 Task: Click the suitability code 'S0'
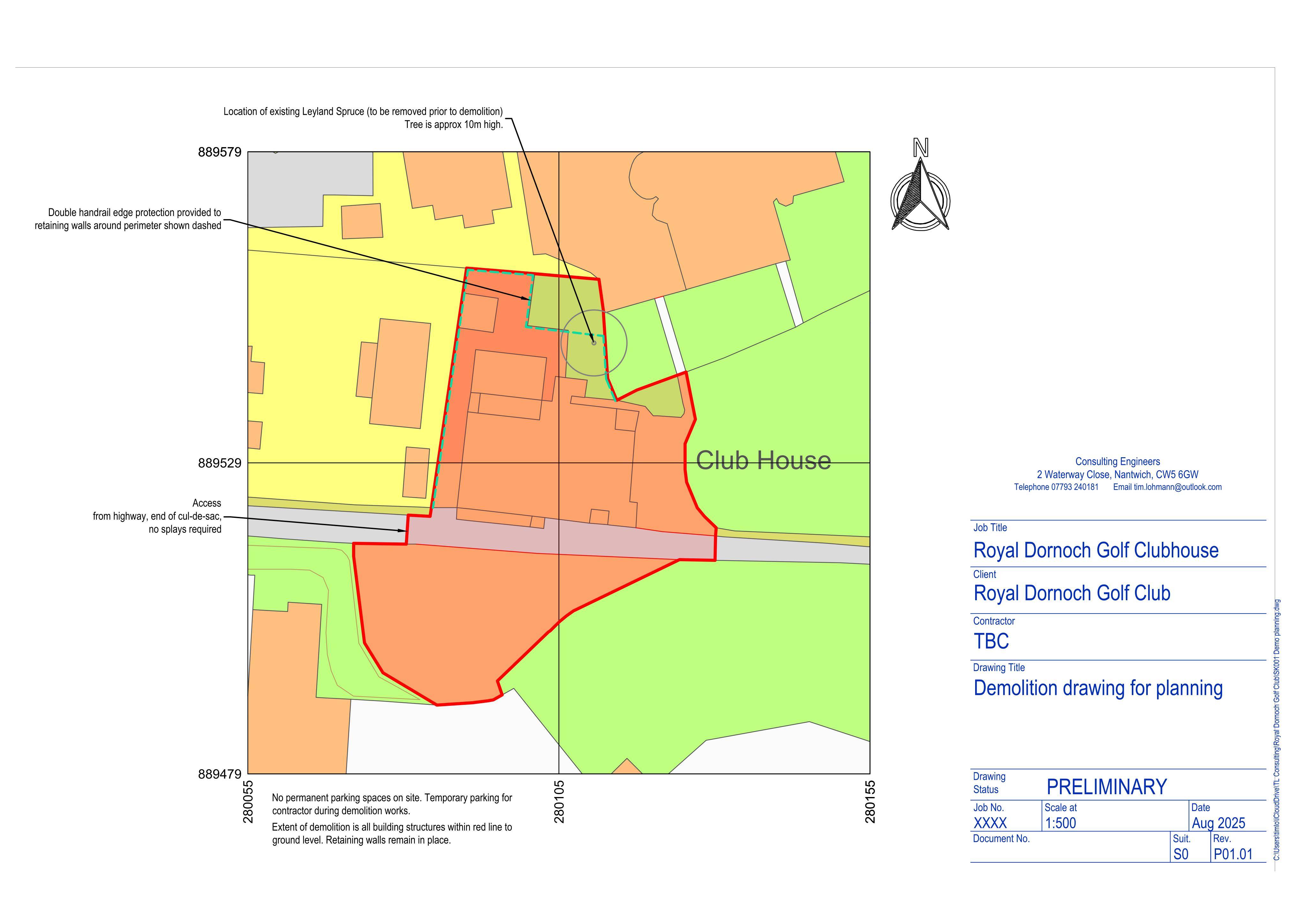[1181, 854]
